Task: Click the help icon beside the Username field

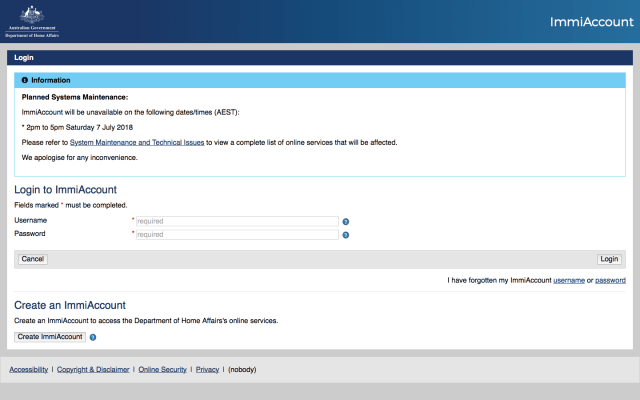Action: (x=345, y=221)
